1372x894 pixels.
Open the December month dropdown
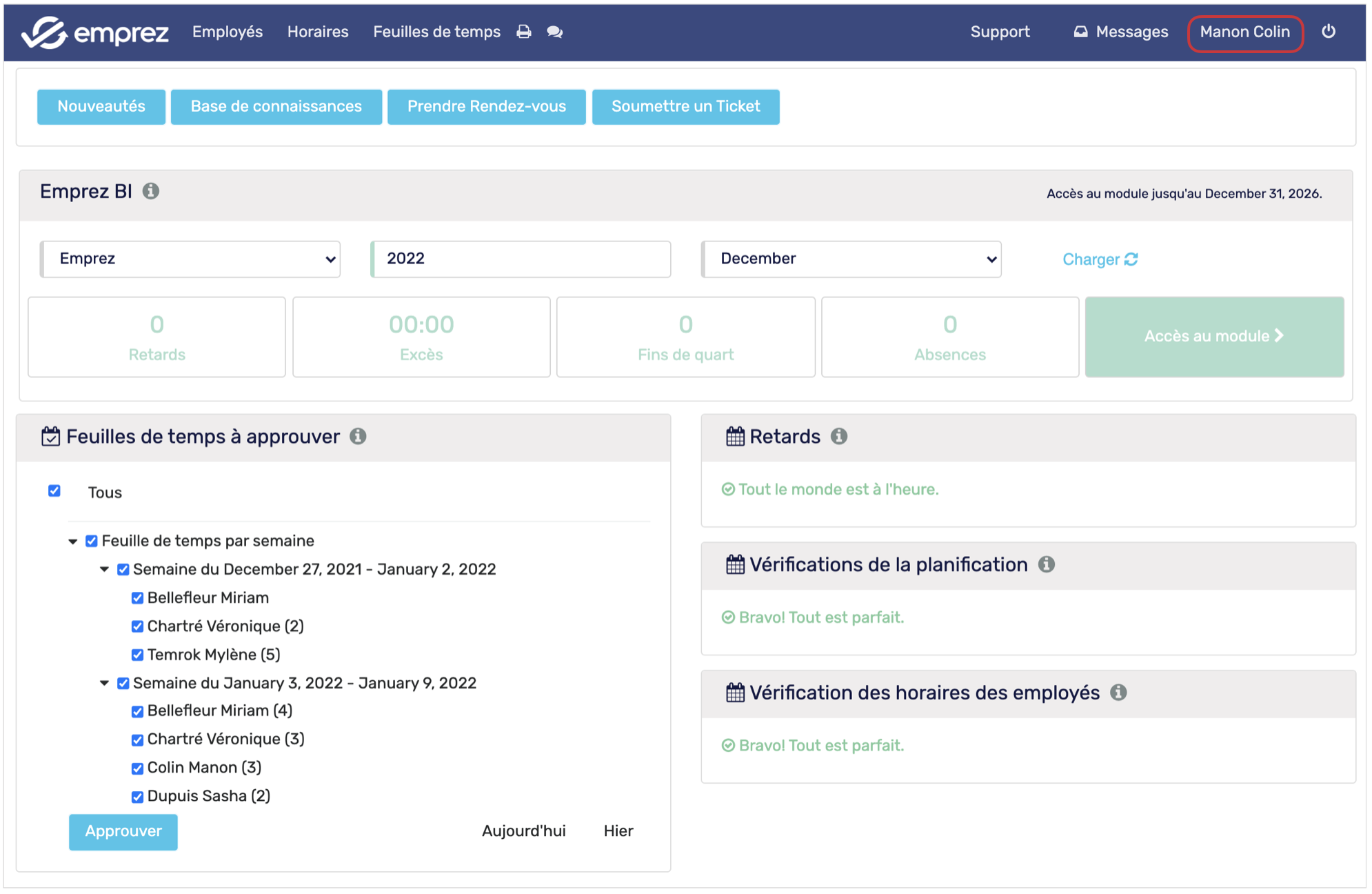point(851,259)
